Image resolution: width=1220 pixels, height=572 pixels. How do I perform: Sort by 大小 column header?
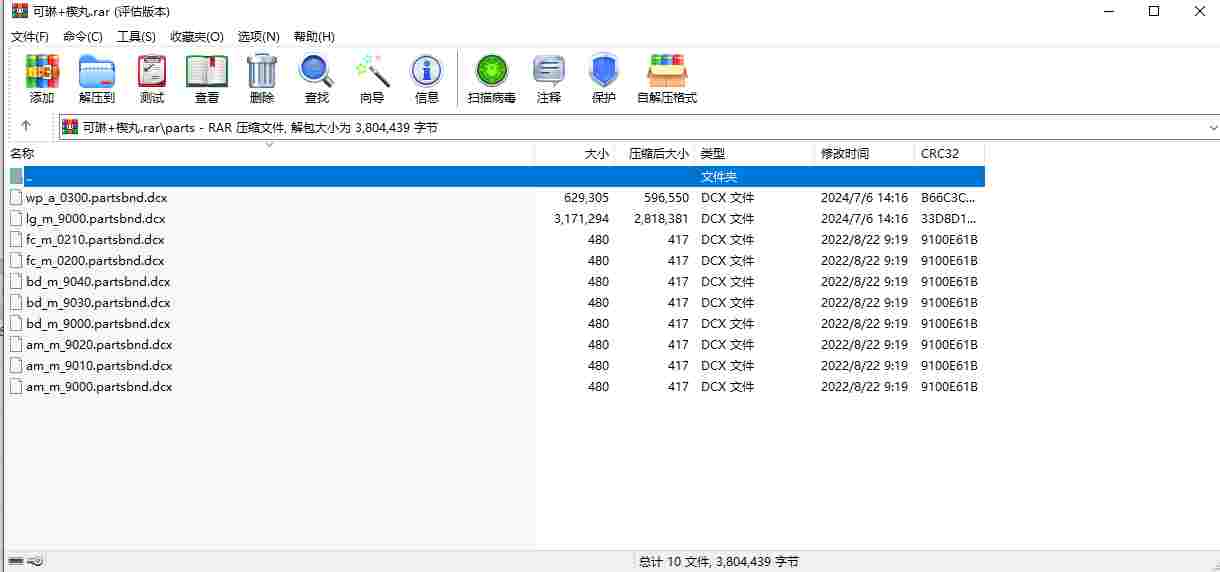pyautogui.click(x=574, y=154)
